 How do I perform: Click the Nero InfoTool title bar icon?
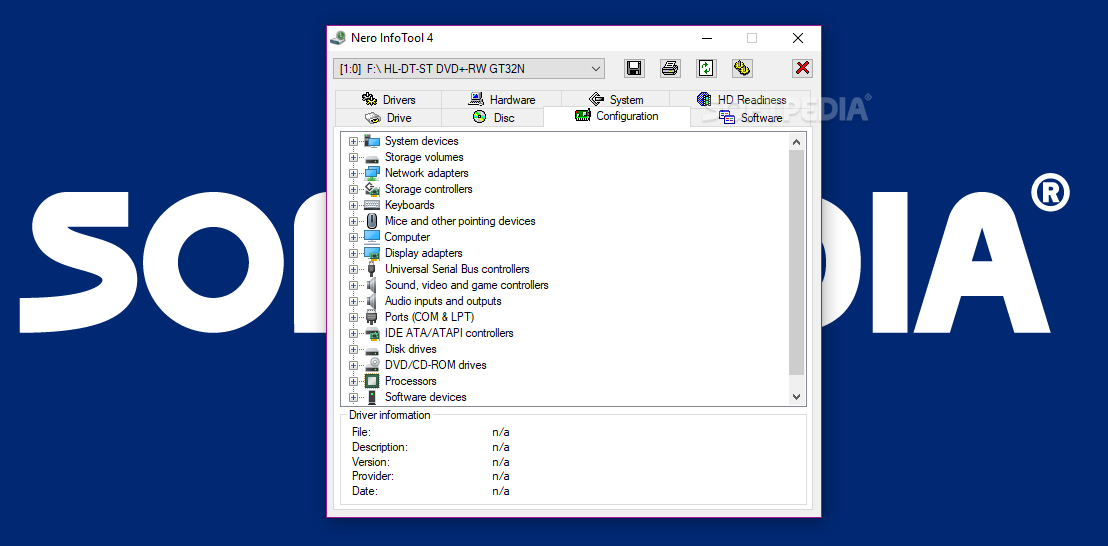coord(339,38)
